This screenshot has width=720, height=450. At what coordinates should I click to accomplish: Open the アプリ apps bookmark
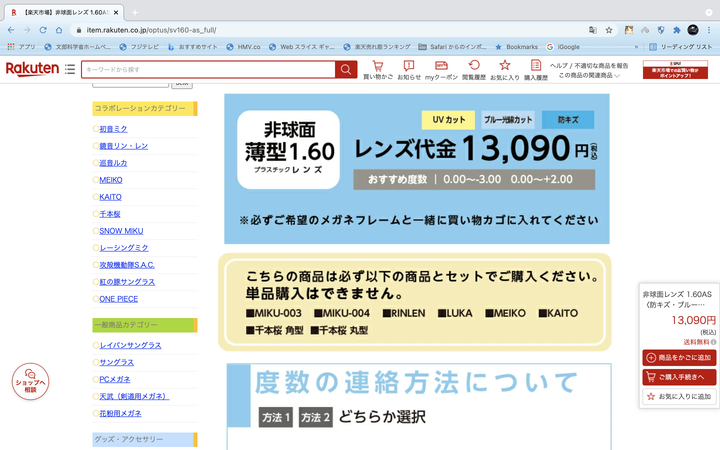pyautogui.click(x=22, y=47)
